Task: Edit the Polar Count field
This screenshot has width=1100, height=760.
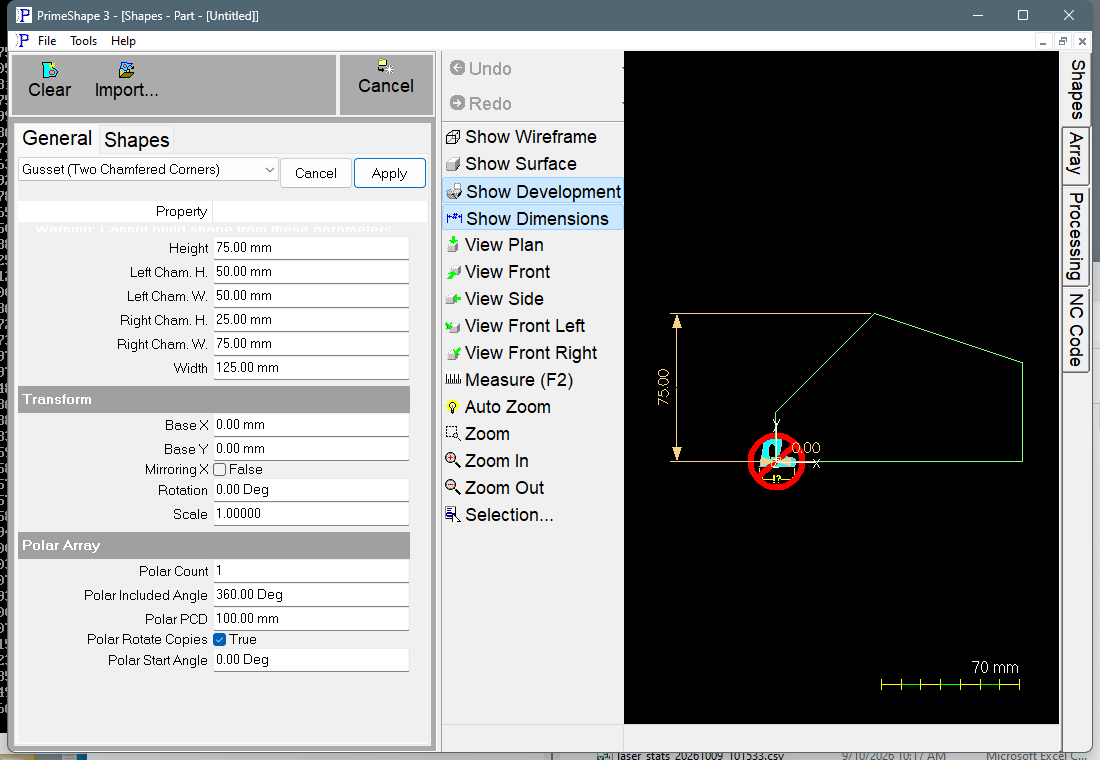Action: 311,571
